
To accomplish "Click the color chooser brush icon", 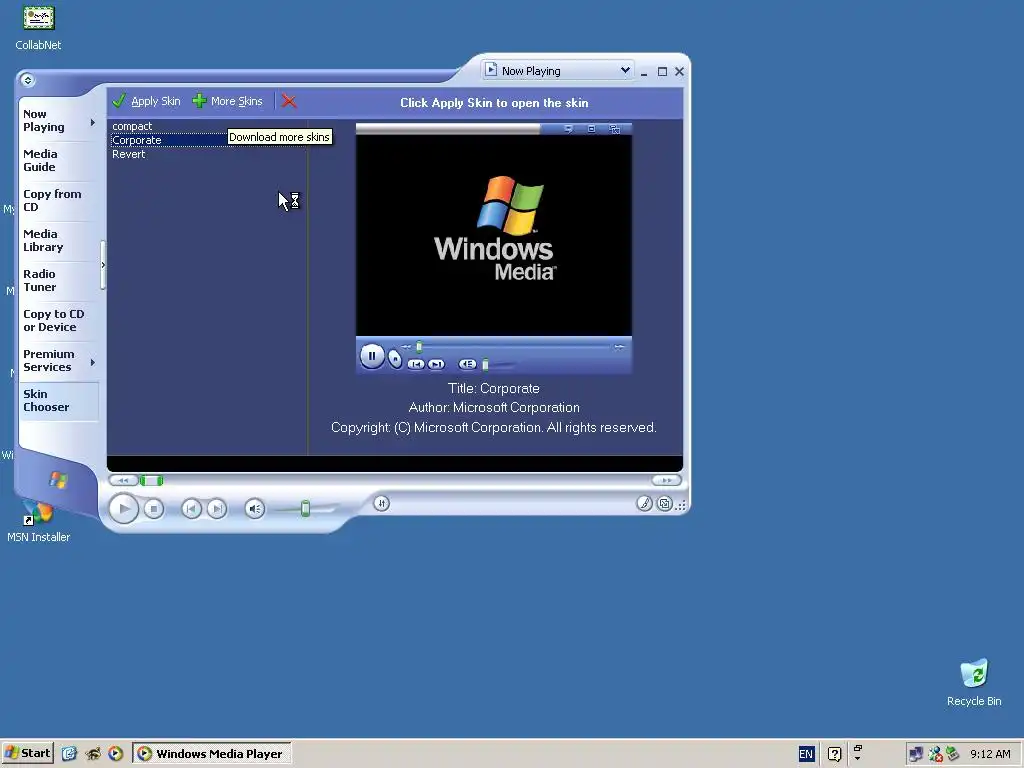I will (x=645, y=504).
